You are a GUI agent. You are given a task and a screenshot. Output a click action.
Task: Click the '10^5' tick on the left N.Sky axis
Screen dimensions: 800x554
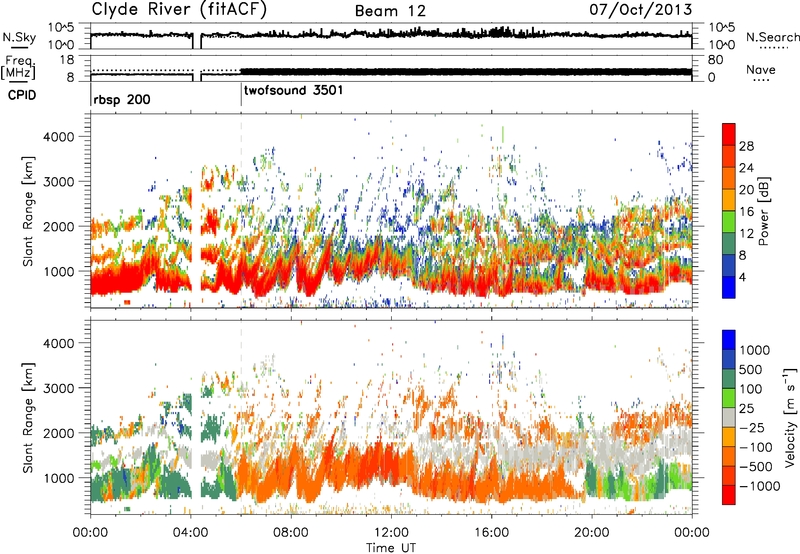[61, 28]
